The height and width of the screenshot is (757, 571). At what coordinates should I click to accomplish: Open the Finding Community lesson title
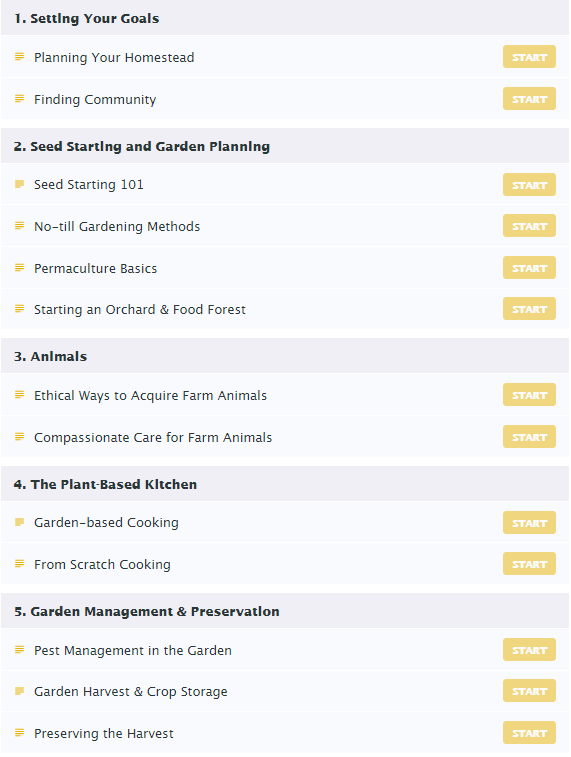(x=95, y=99)
